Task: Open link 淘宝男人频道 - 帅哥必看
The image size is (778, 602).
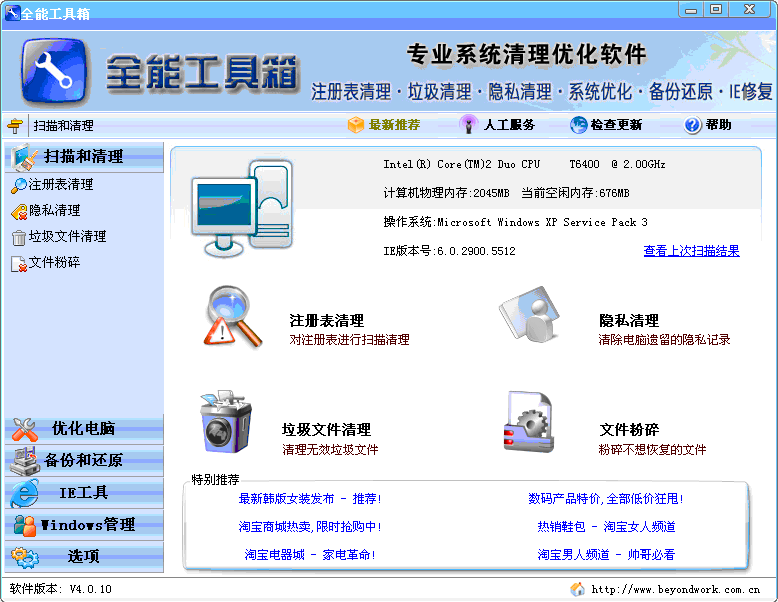Action: click(606, 554)
